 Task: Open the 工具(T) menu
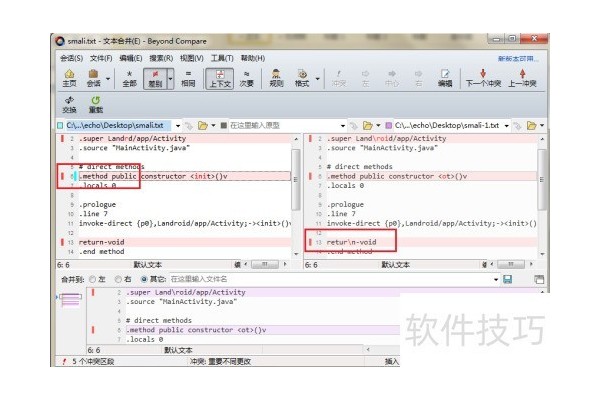(x=222, y=58)
